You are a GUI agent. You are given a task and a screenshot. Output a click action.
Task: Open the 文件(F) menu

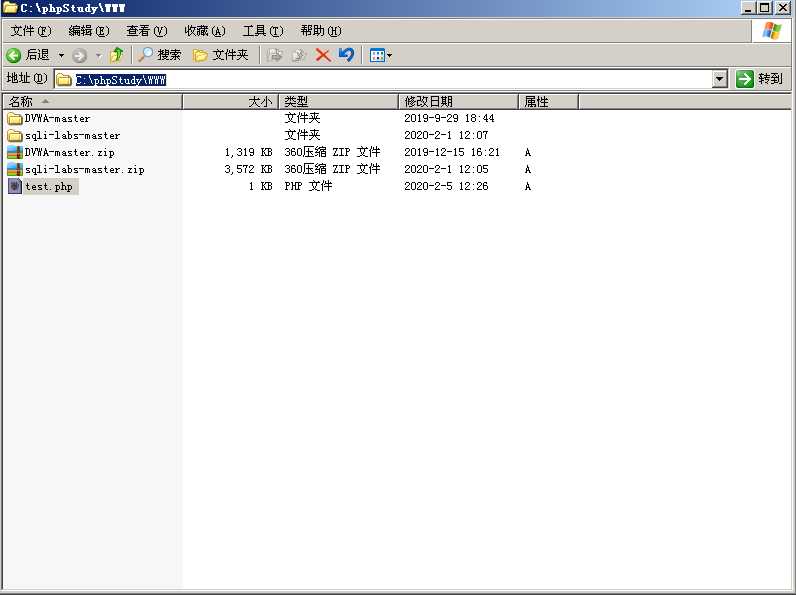(x=31, y=31)
